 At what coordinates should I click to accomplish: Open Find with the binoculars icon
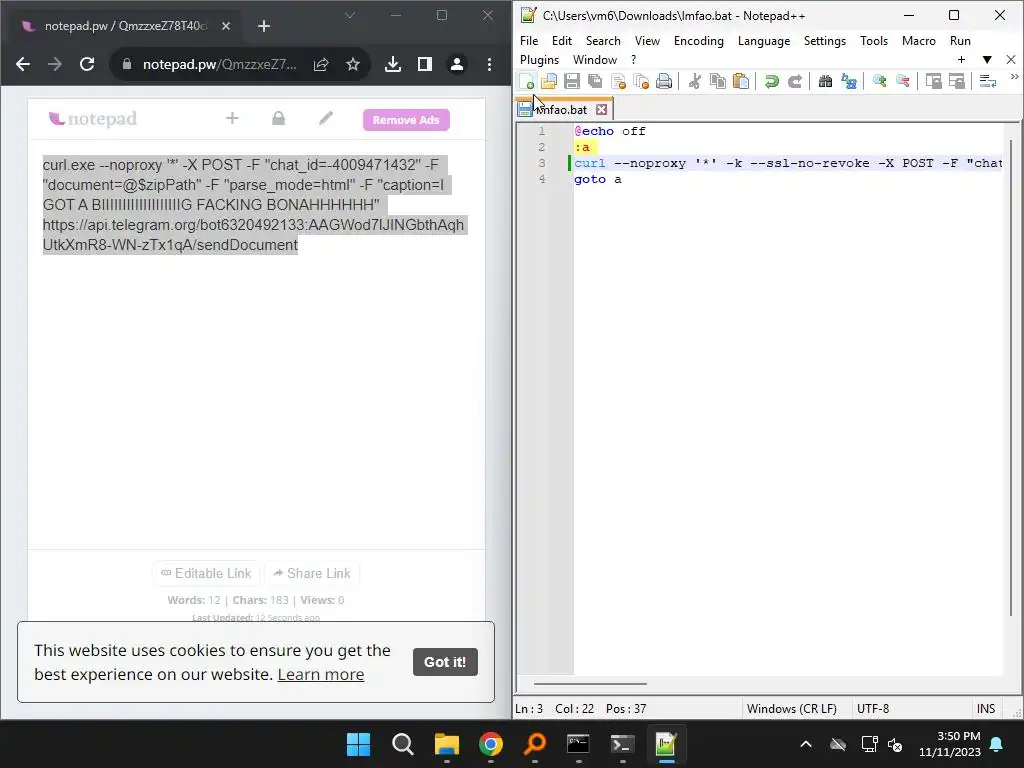click(825, 81)
